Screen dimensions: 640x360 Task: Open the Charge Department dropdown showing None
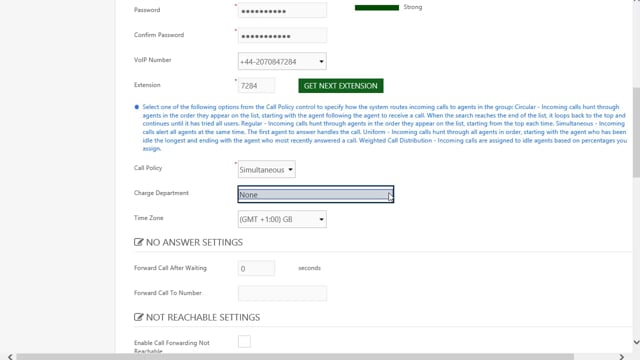[x=316, y=194]
